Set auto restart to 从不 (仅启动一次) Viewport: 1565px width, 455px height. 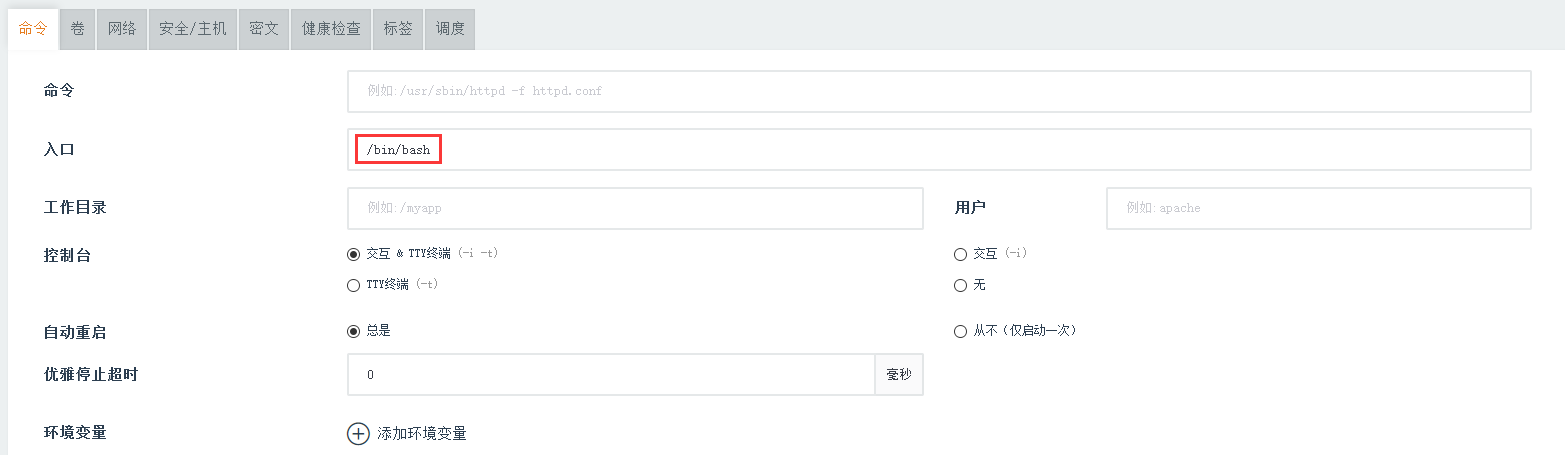961,331
